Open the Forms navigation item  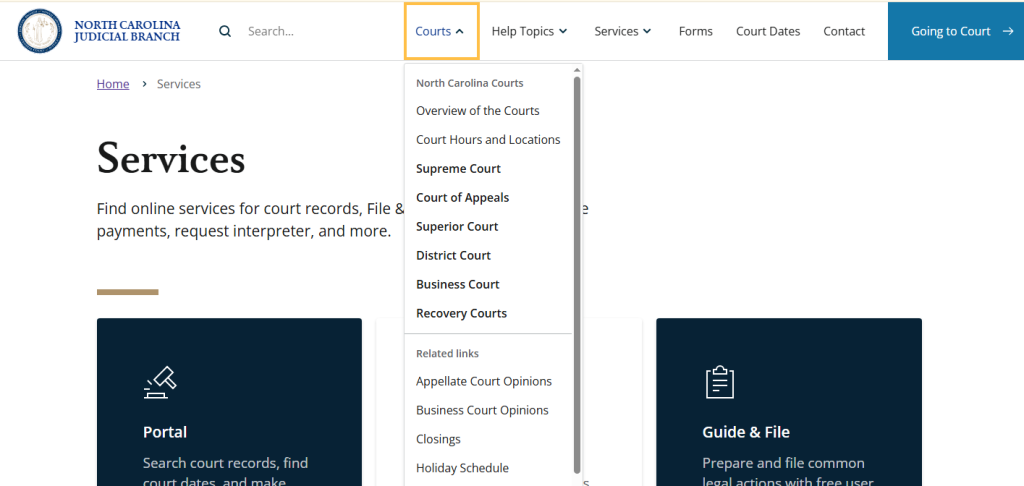[x=695, y=31]
